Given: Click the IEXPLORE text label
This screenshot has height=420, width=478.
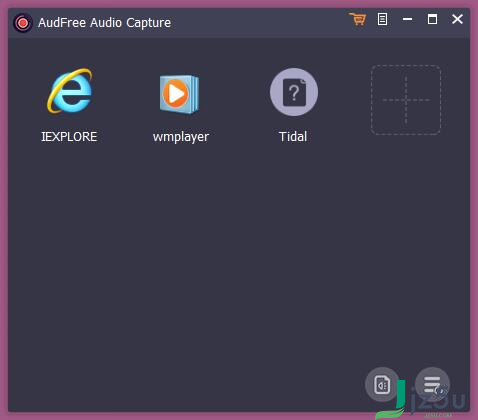Looking at the screenshot, I should 69,137.
